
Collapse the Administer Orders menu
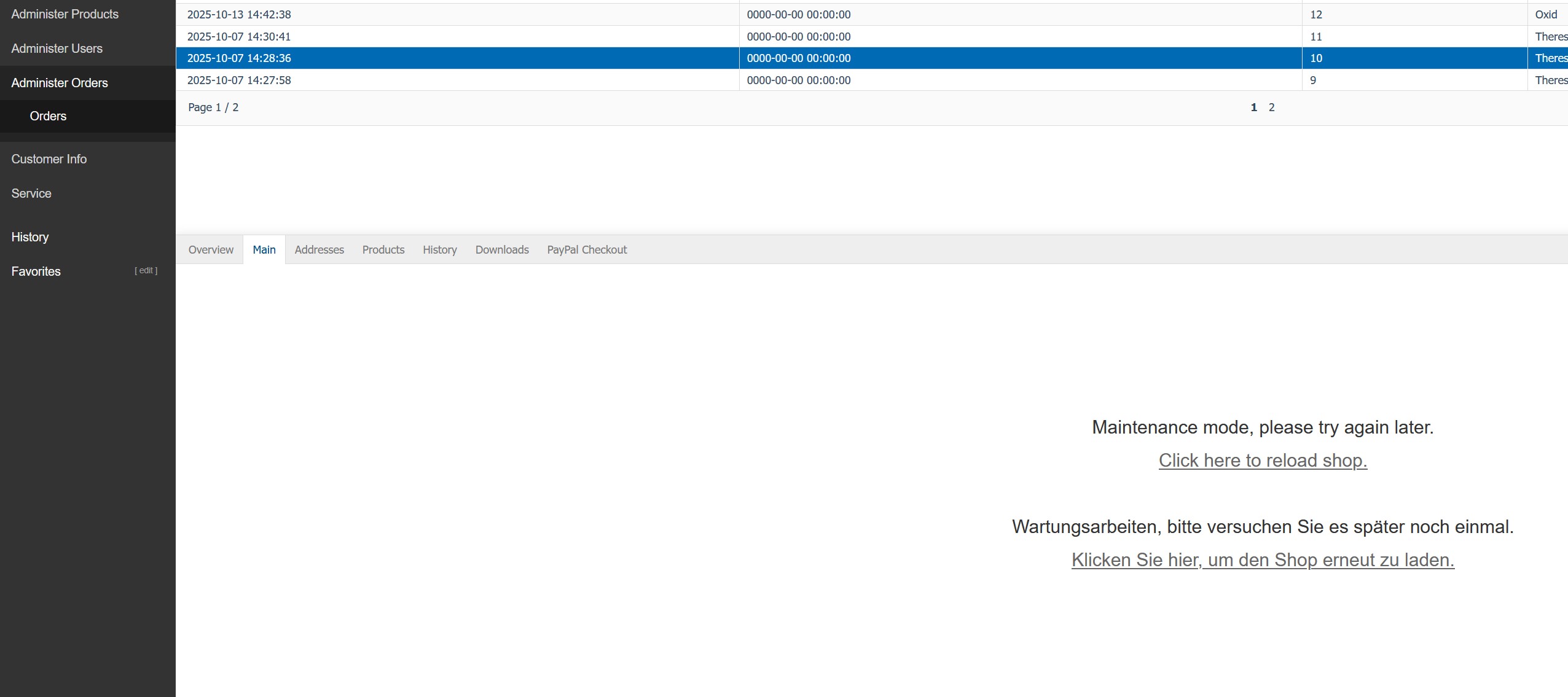(x=59, y=83)
